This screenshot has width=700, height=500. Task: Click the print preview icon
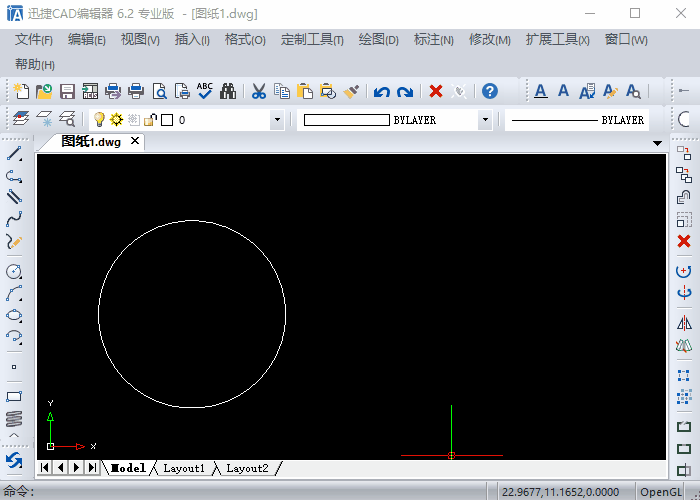point(159,91)
